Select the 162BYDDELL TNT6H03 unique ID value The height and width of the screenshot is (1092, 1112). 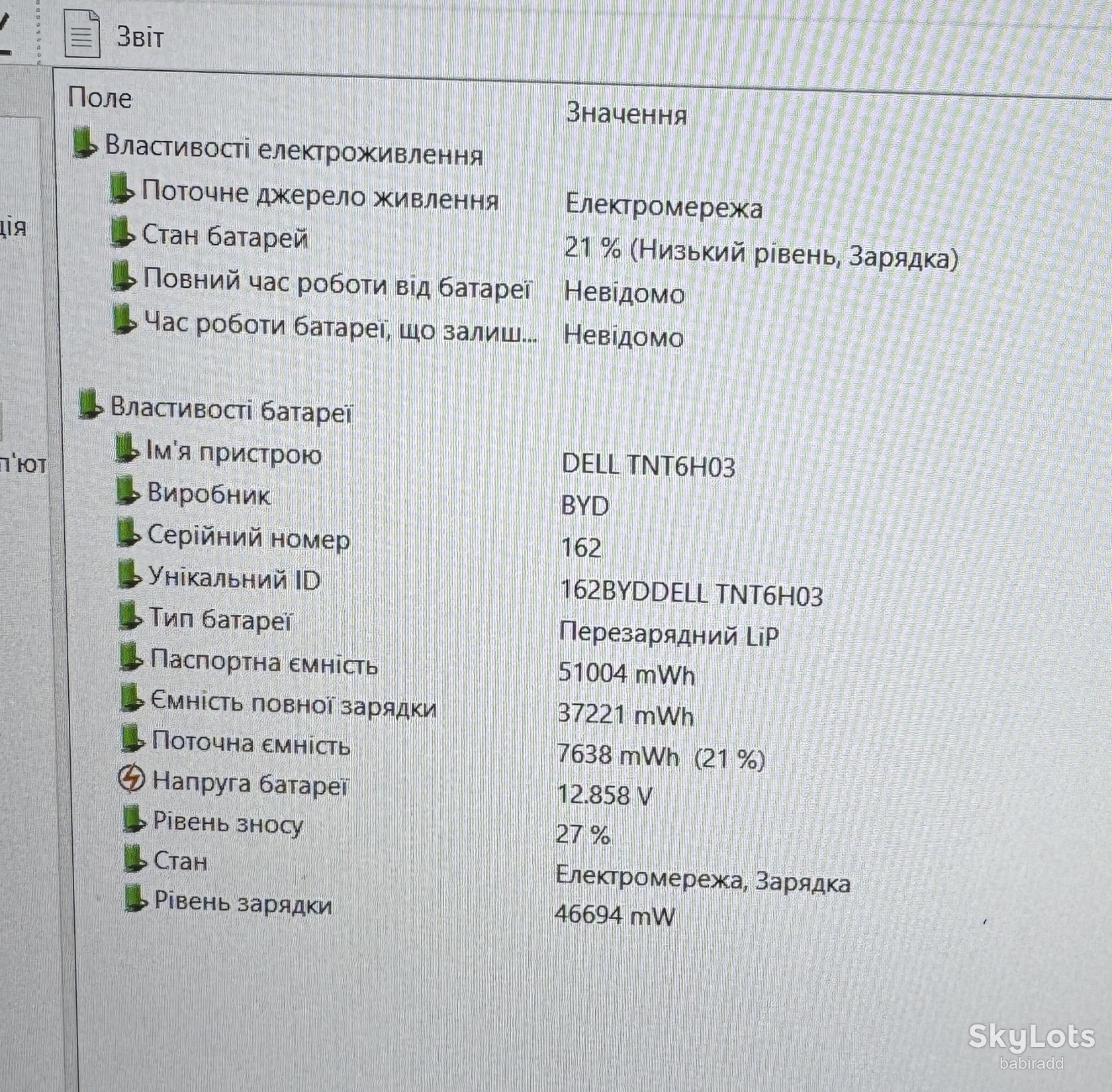coord(692,593)
